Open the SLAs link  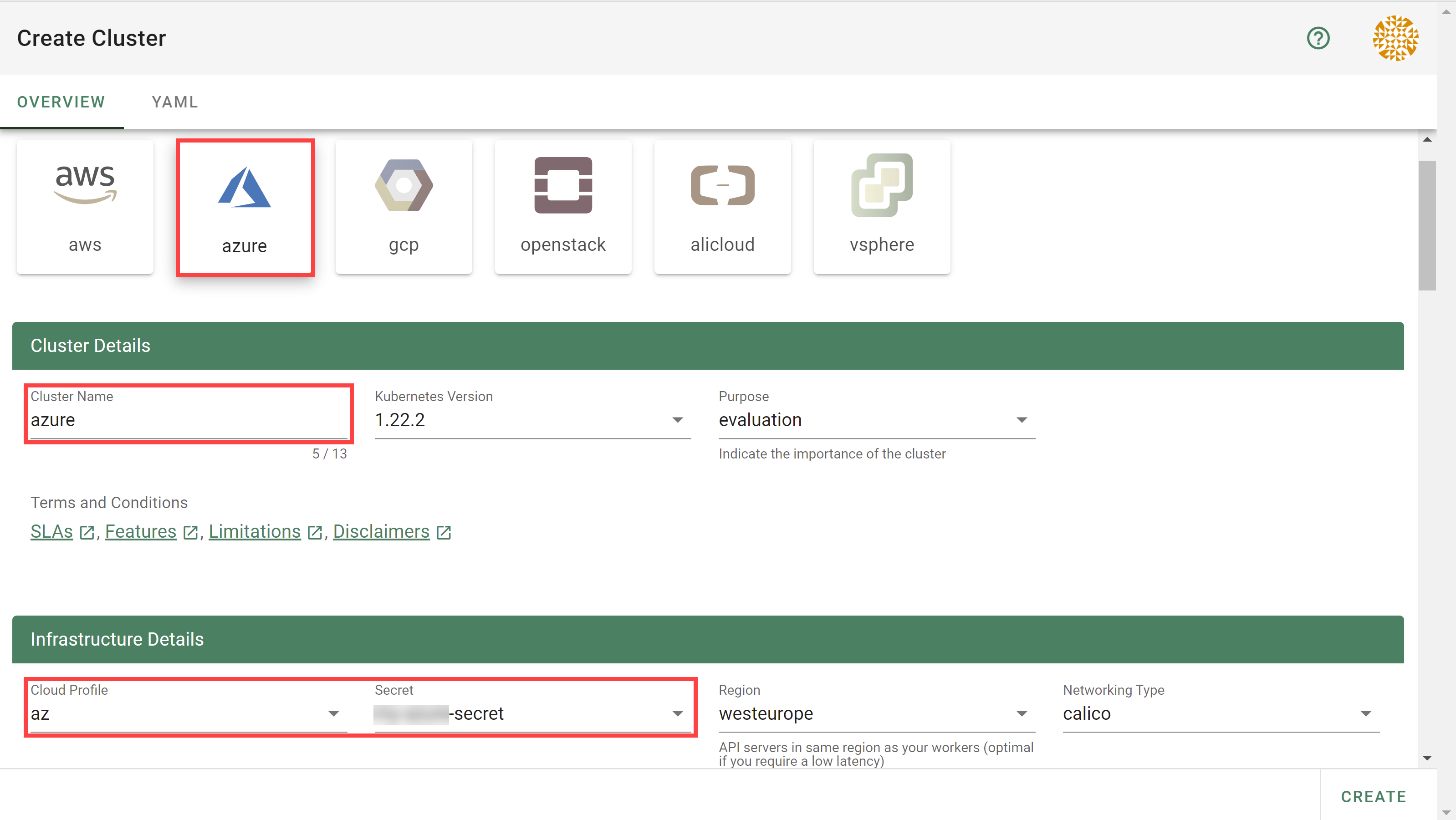click(52, 532)
